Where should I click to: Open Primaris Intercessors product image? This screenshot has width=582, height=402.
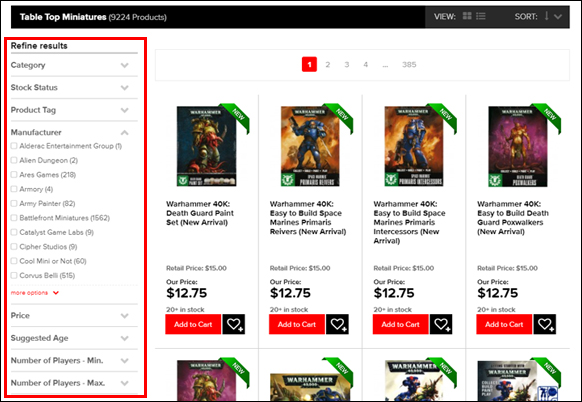point(413,146)
